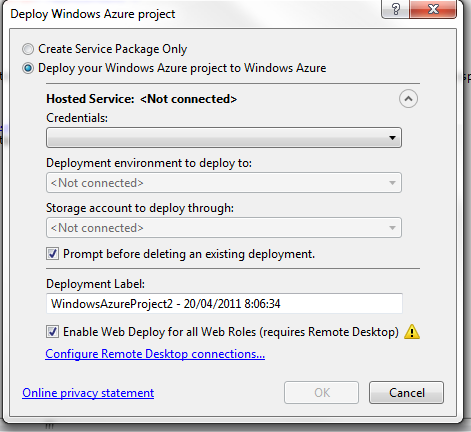Click the Hosted Service: <Not connected> heading
Viewport: 471px width, 432px height.
(x=141, y=99)
